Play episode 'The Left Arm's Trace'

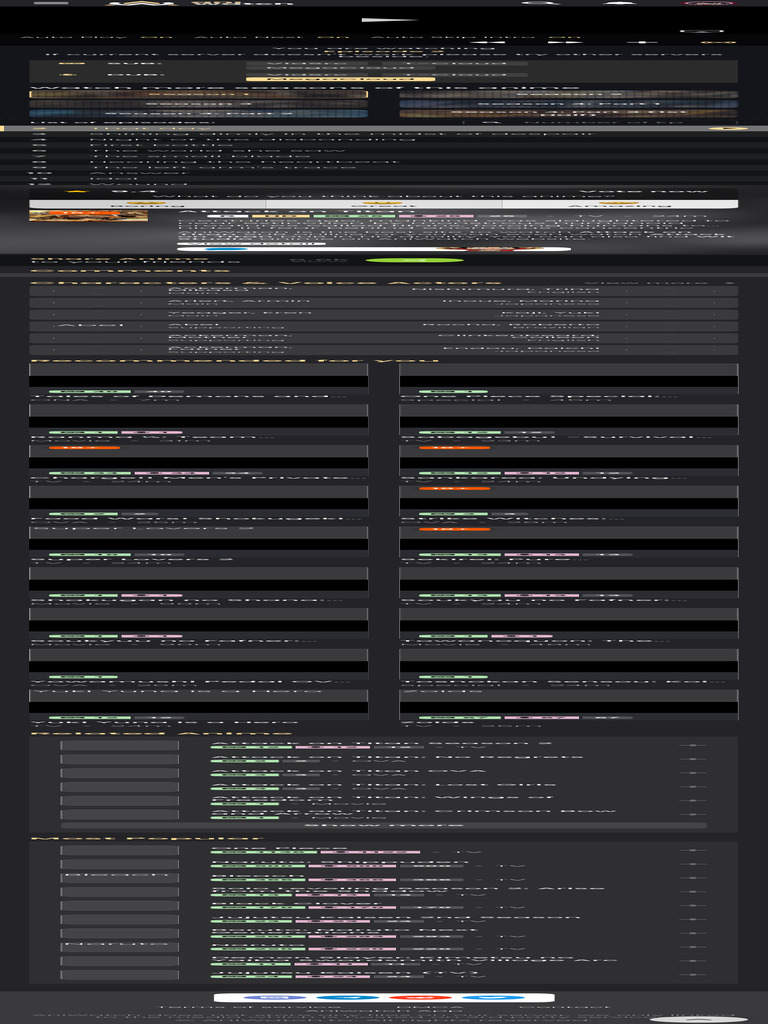(384, 167)
